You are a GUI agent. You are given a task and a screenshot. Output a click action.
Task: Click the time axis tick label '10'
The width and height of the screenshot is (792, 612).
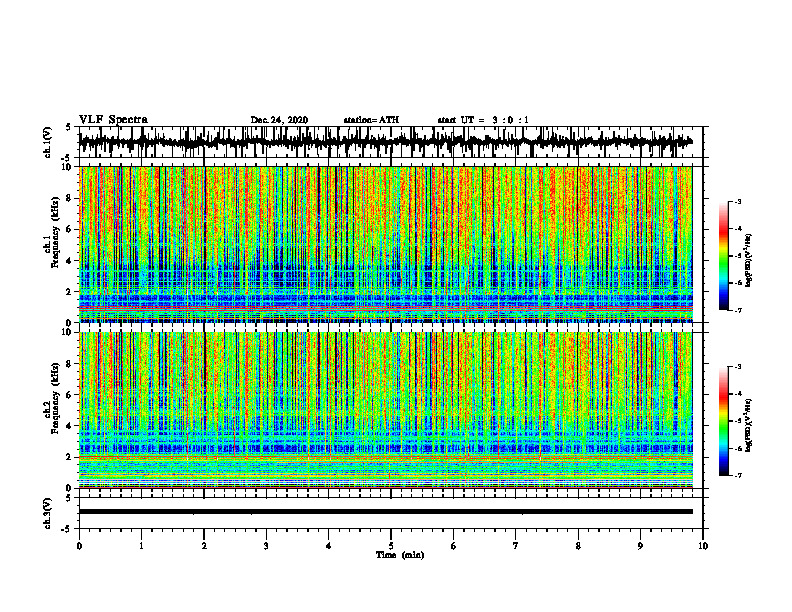(703, 546)
